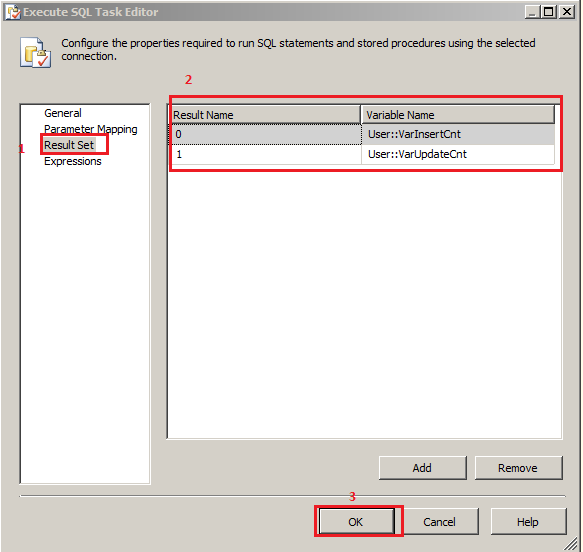This screenshot has width=583, height=552.
Task: Click the Variable Name column header
Action: click(458, 115)
